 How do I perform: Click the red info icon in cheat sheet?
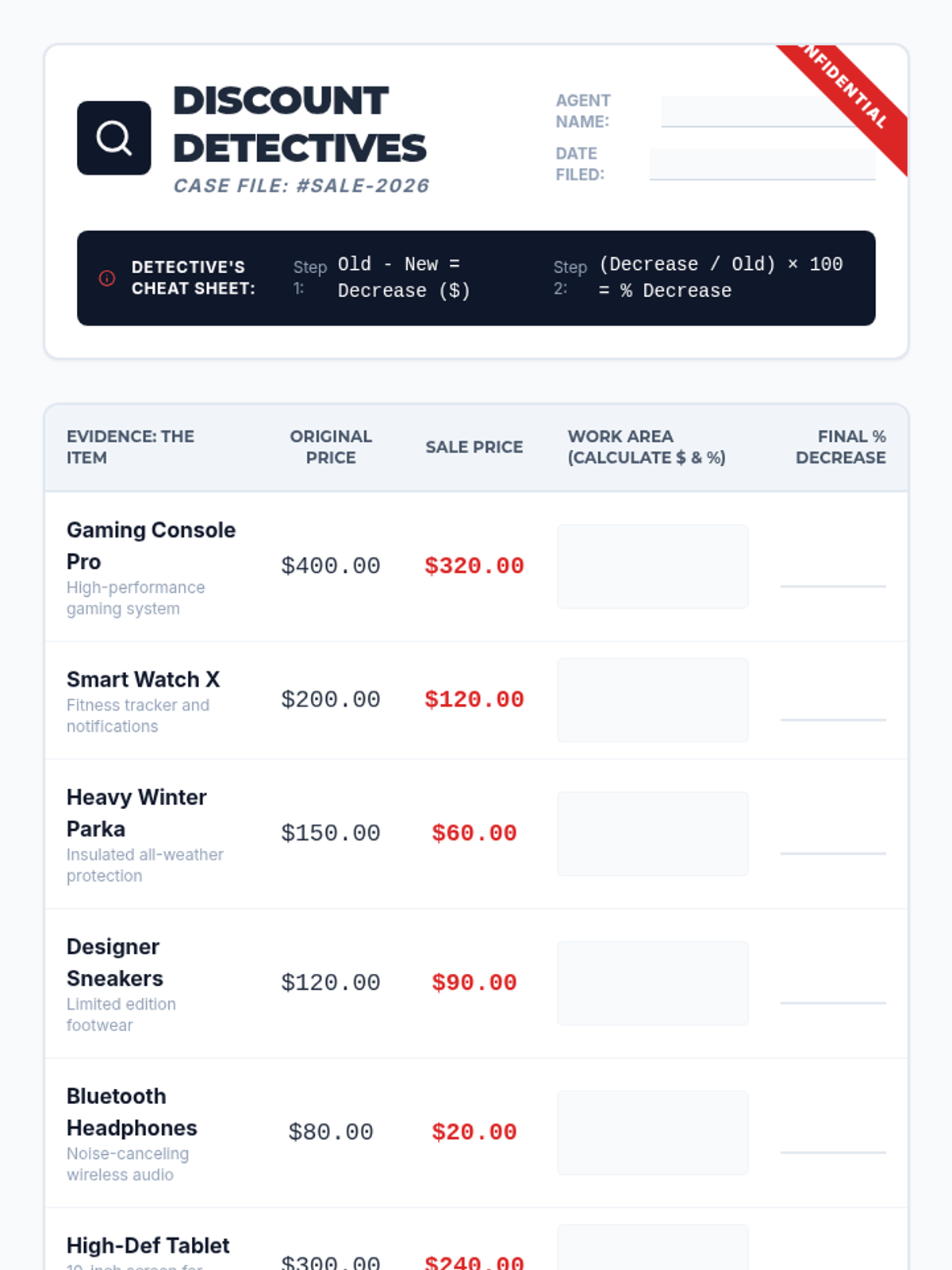click(x=107, y=278)
